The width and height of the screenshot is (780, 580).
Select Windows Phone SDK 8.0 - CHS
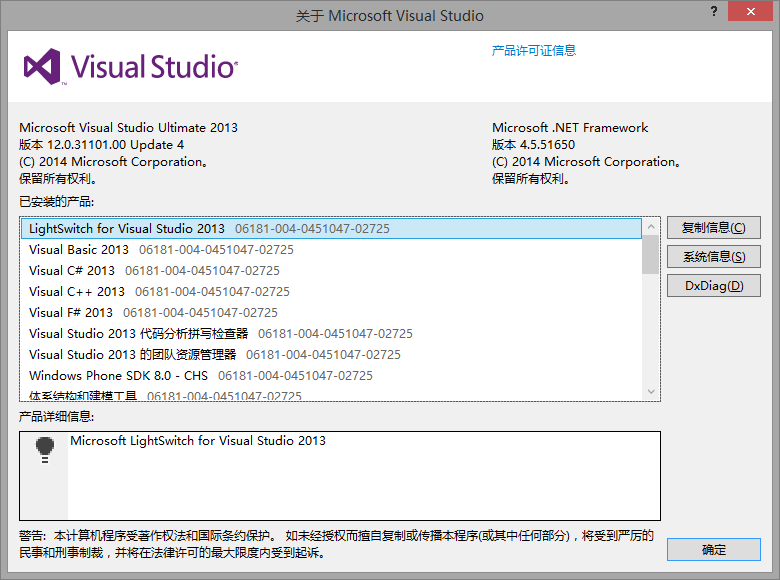click(118, 376)
